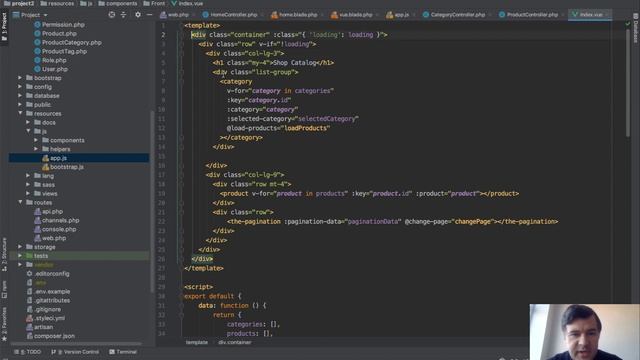
Task: Open Permission.php in project tree
Action: click(x=59, y=24)
